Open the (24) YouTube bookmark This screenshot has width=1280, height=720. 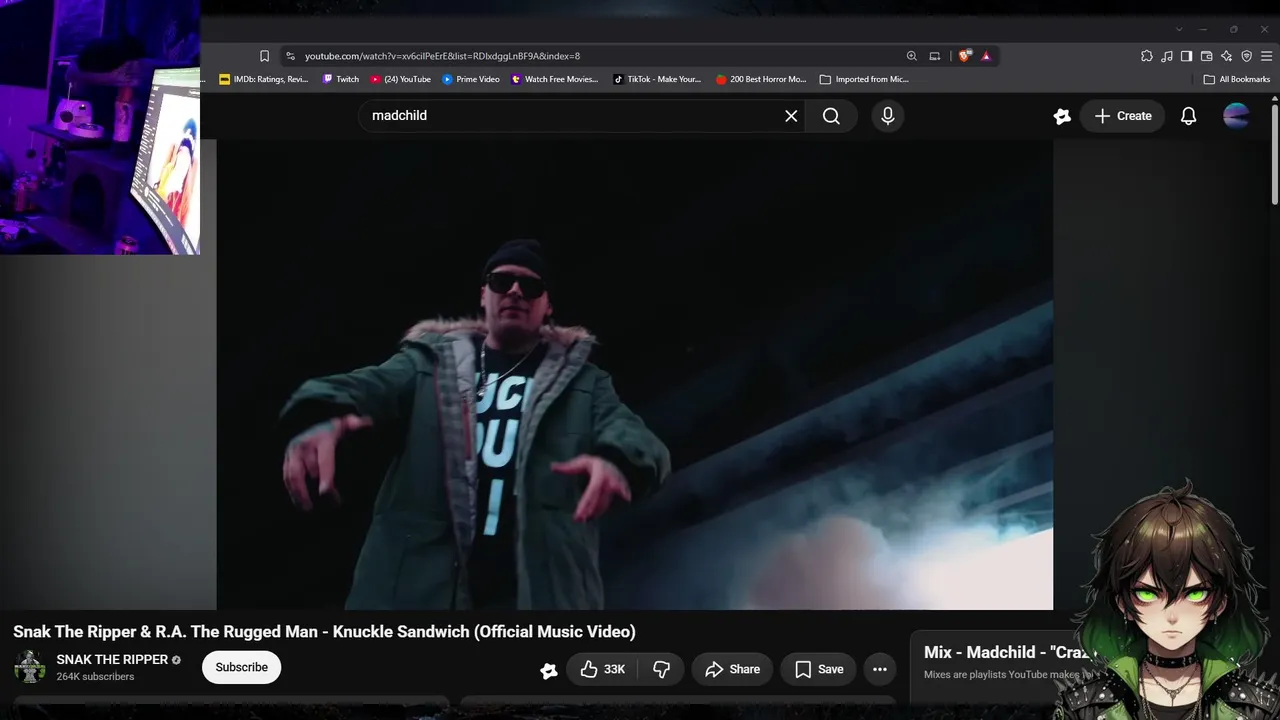click(401, 79)
